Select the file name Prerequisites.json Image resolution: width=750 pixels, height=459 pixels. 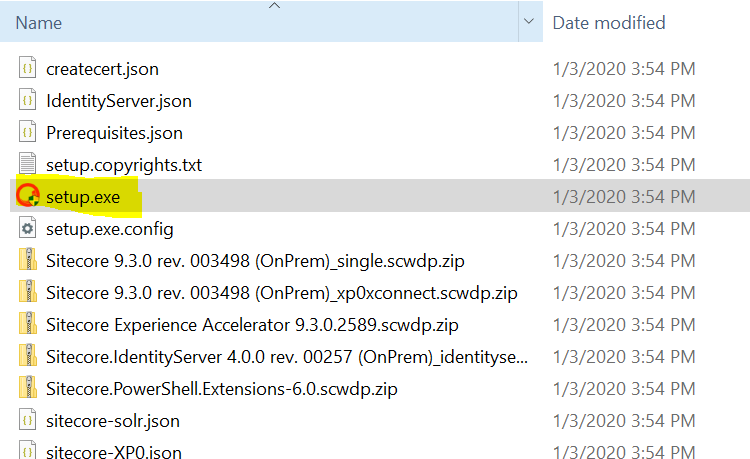(114, 133)
